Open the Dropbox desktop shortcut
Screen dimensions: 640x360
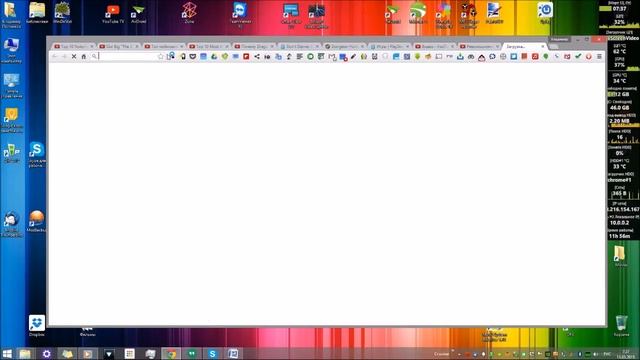36,325
